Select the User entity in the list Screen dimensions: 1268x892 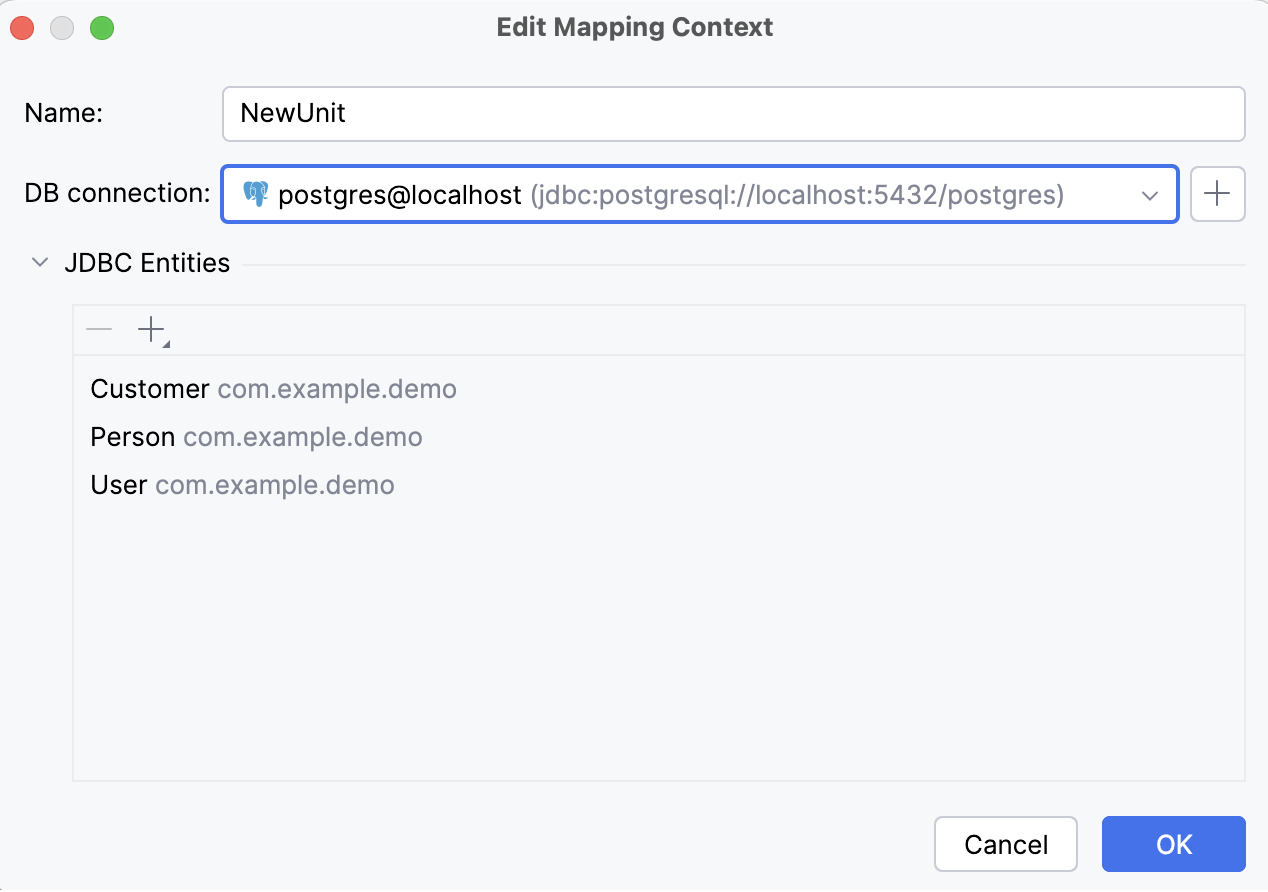(118, 485)
